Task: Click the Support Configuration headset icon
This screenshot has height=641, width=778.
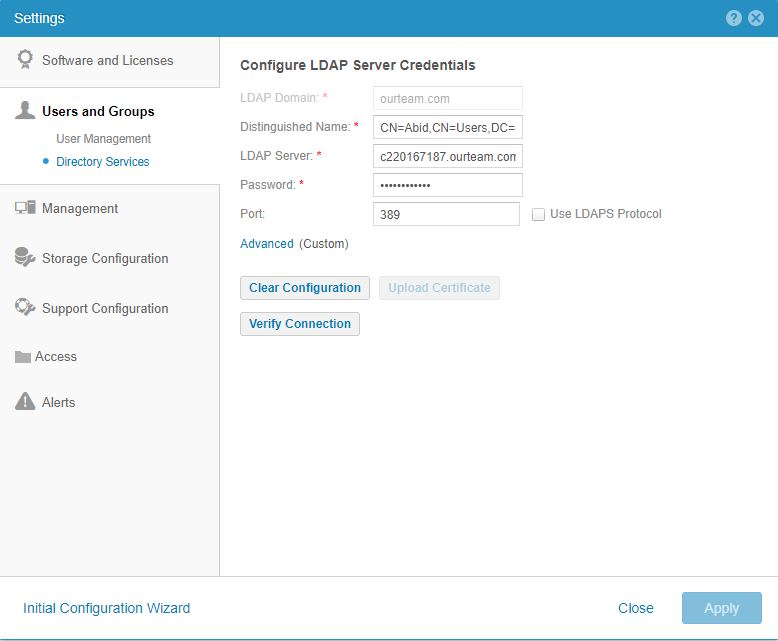Action: coord(26,308)
